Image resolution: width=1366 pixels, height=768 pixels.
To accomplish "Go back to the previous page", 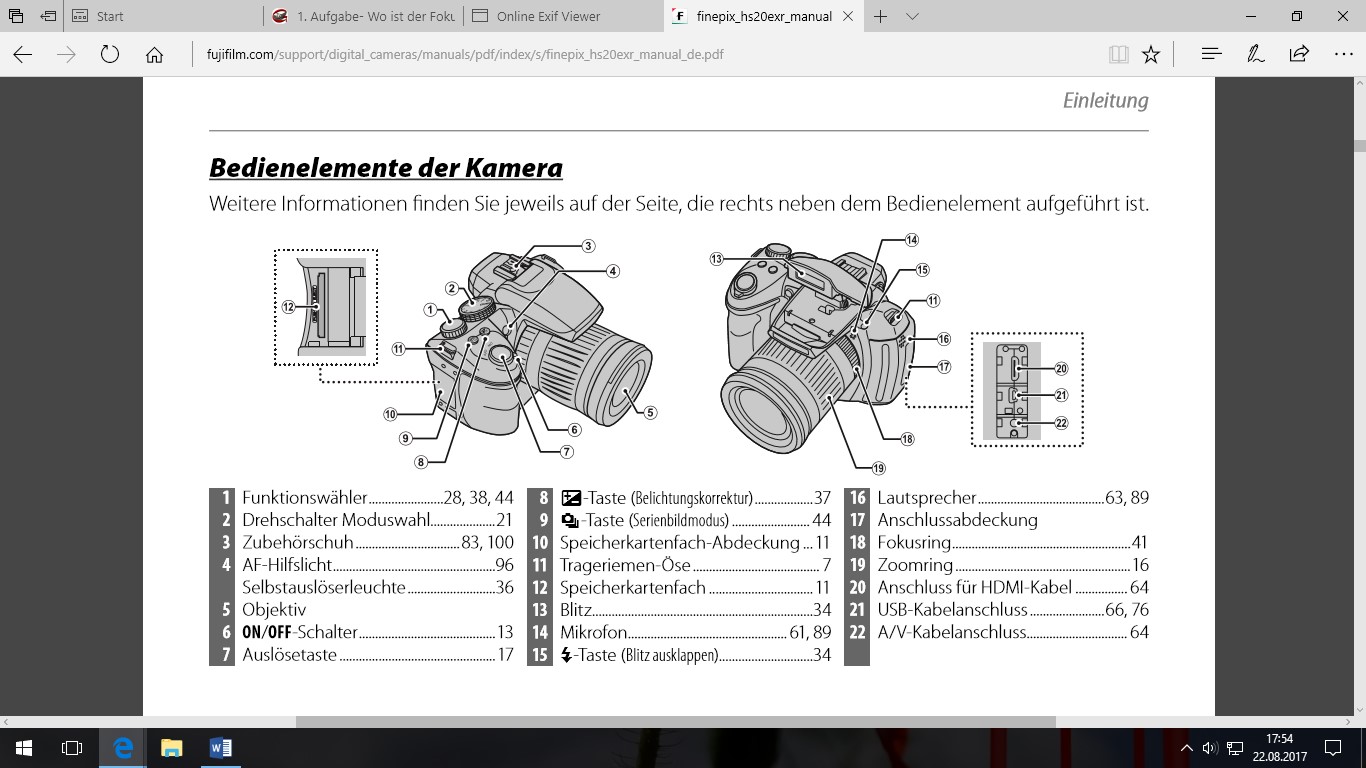I will 22,54.
